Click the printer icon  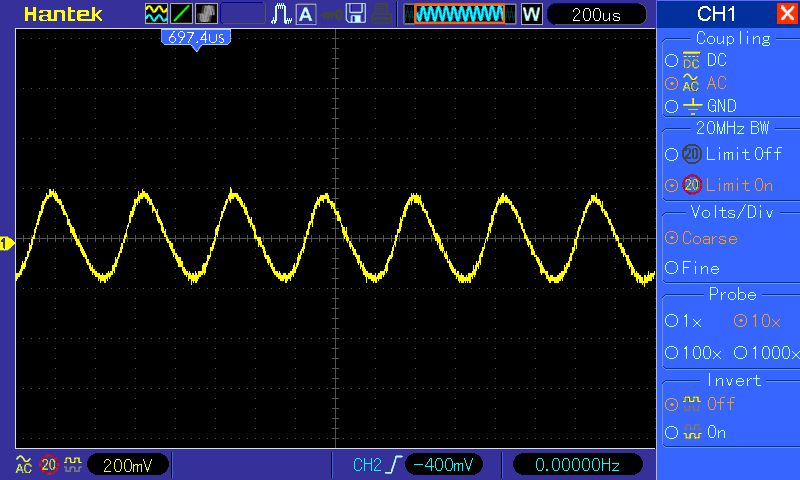[381, 14]
